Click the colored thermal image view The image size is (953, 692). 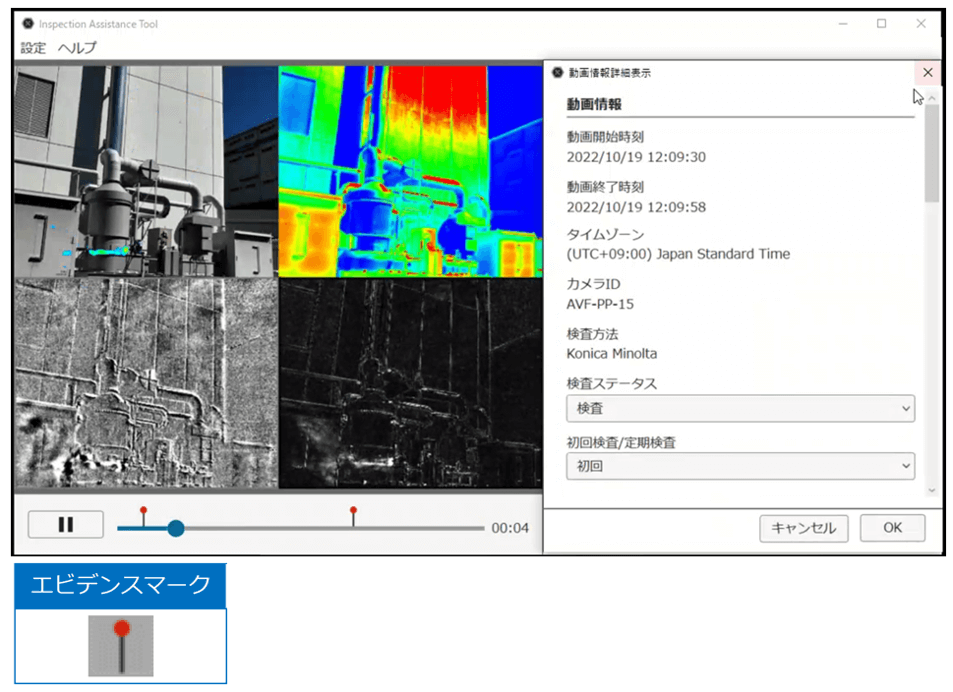coord(410,171)
